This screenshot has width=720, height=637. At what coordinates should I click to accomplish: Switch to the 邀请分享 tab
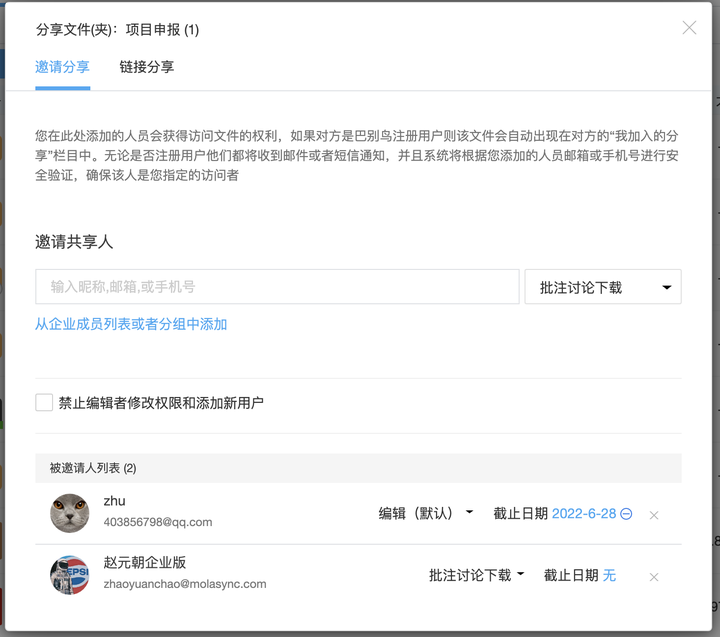(62, 67)
